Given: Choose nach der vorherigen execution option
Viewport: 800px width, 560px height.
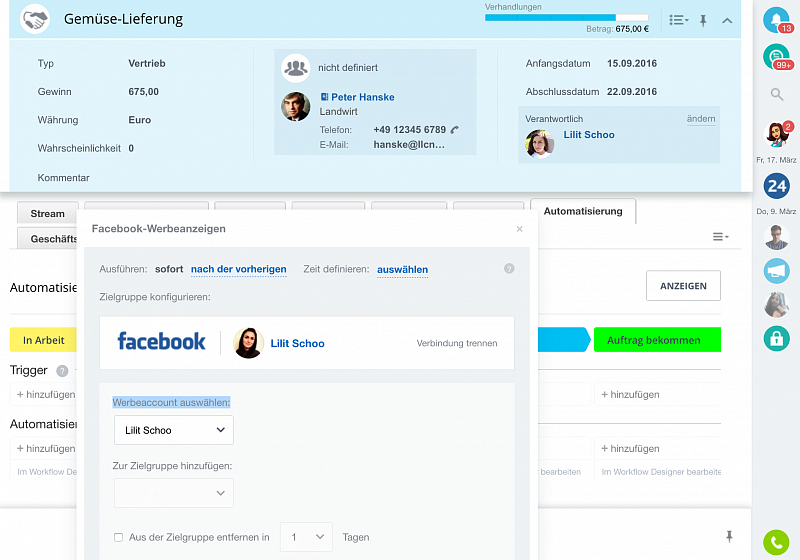Looking at the screenshot, I should 238,269.
